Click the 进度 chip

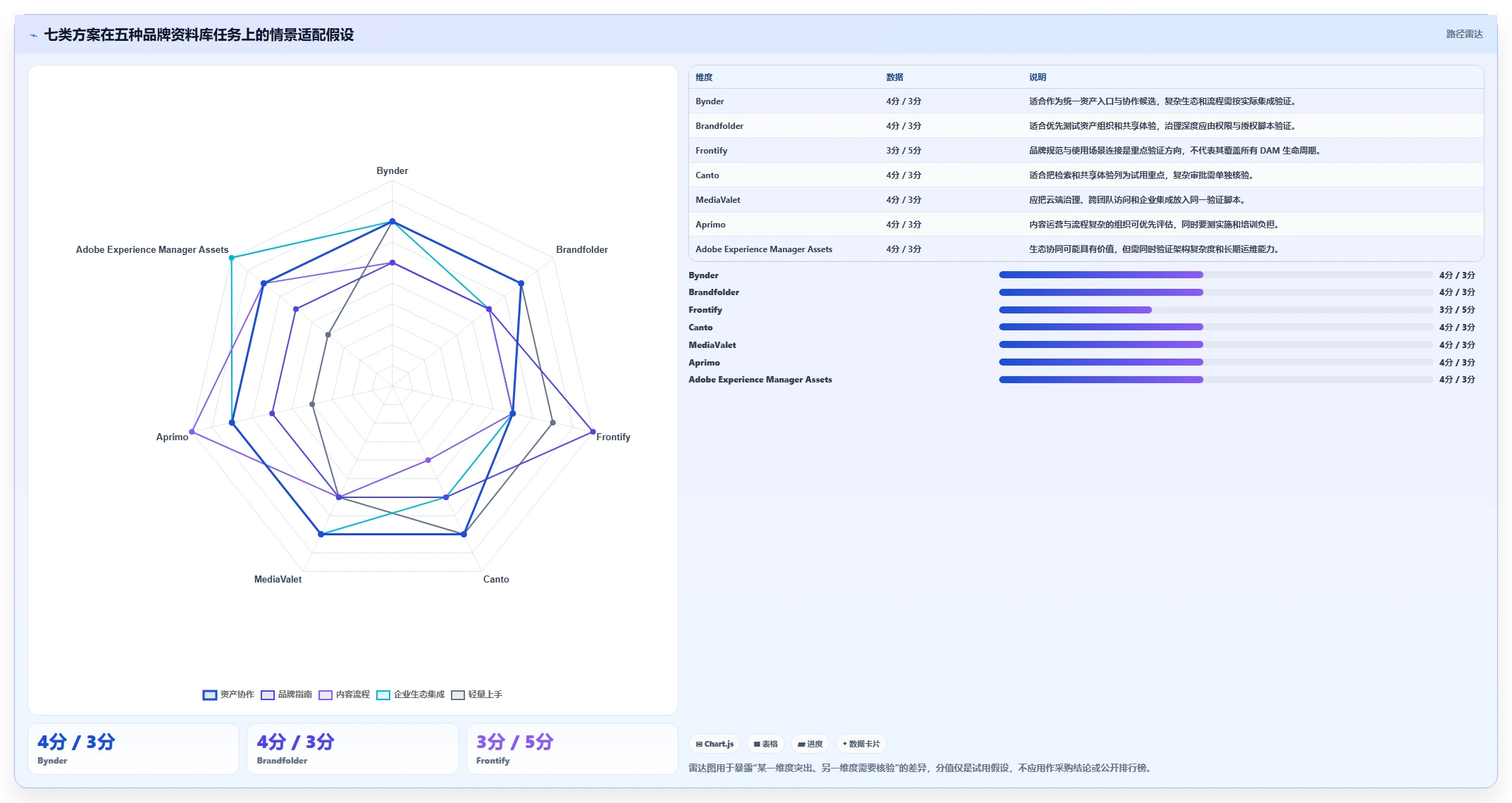810,744
